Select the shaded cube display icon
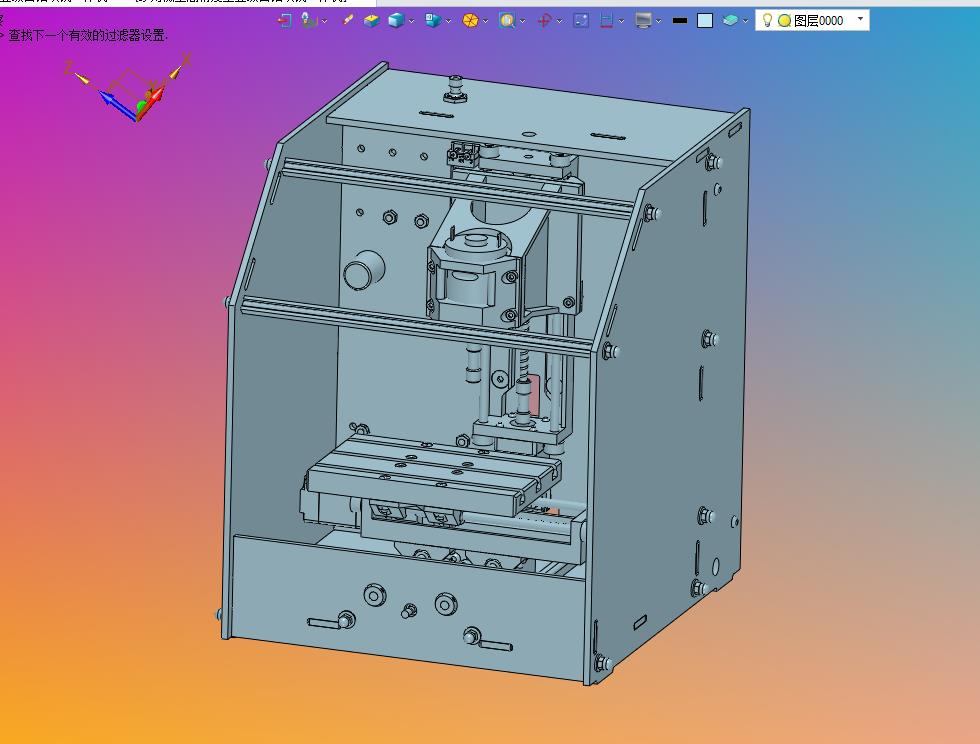Image resolution: width=980 pixels, height=744 pixels. (x=396, y=21)
